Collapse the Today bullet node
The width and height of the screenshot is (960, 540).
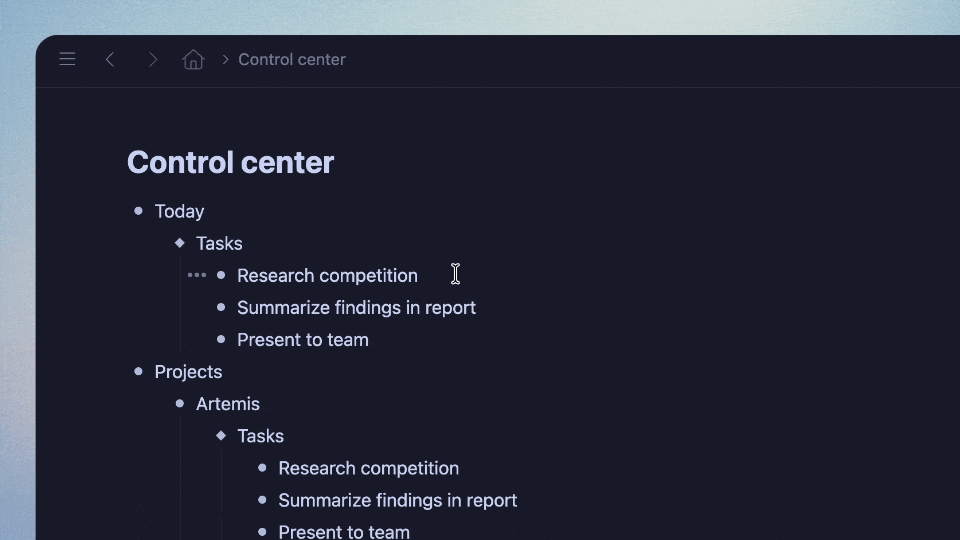click(139, 211)
